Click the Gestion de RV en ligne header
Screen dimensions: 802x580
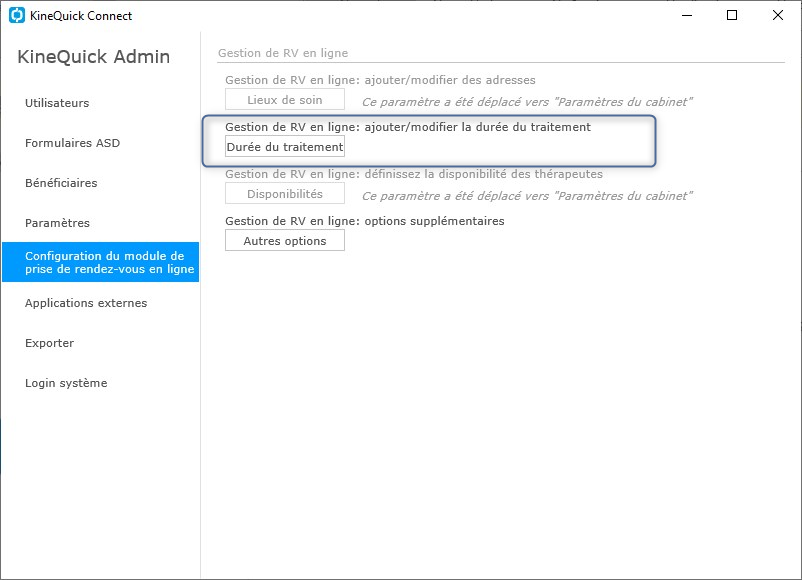[x=283, y=53]
